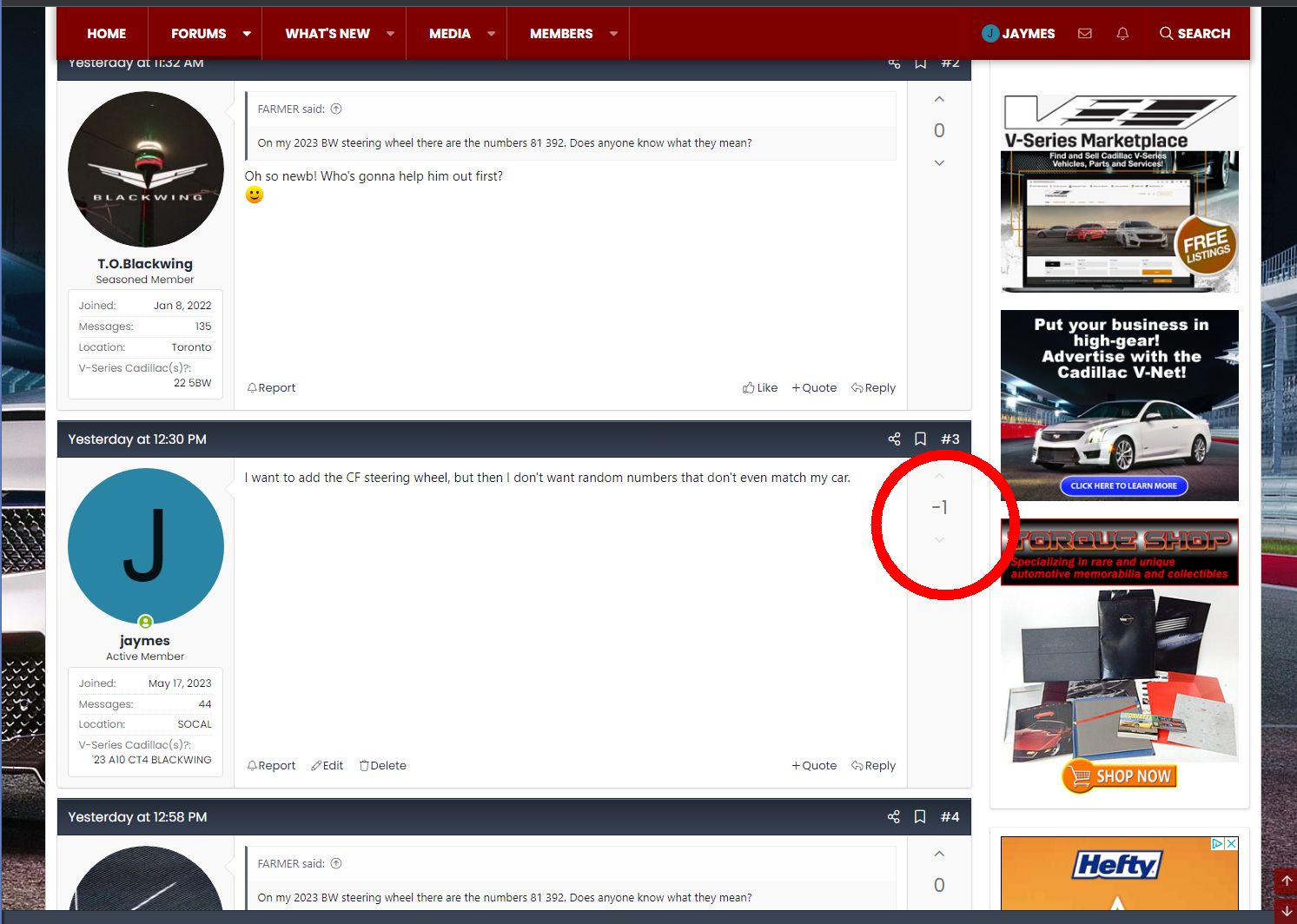This screenshot has width=1297, height=924.
Task: Like T.O.Blackwing's post
Action: coord(760,388)
